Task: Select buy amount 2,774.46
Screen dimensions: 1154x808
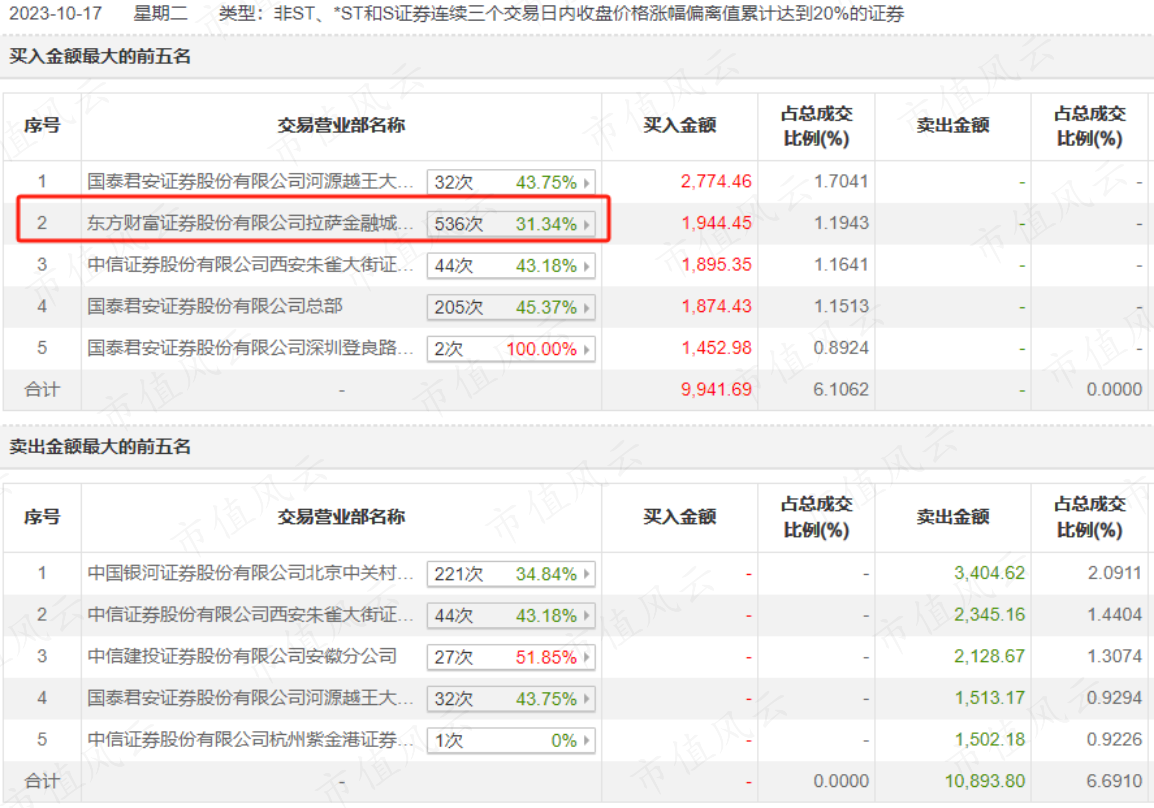Action: 716,181
